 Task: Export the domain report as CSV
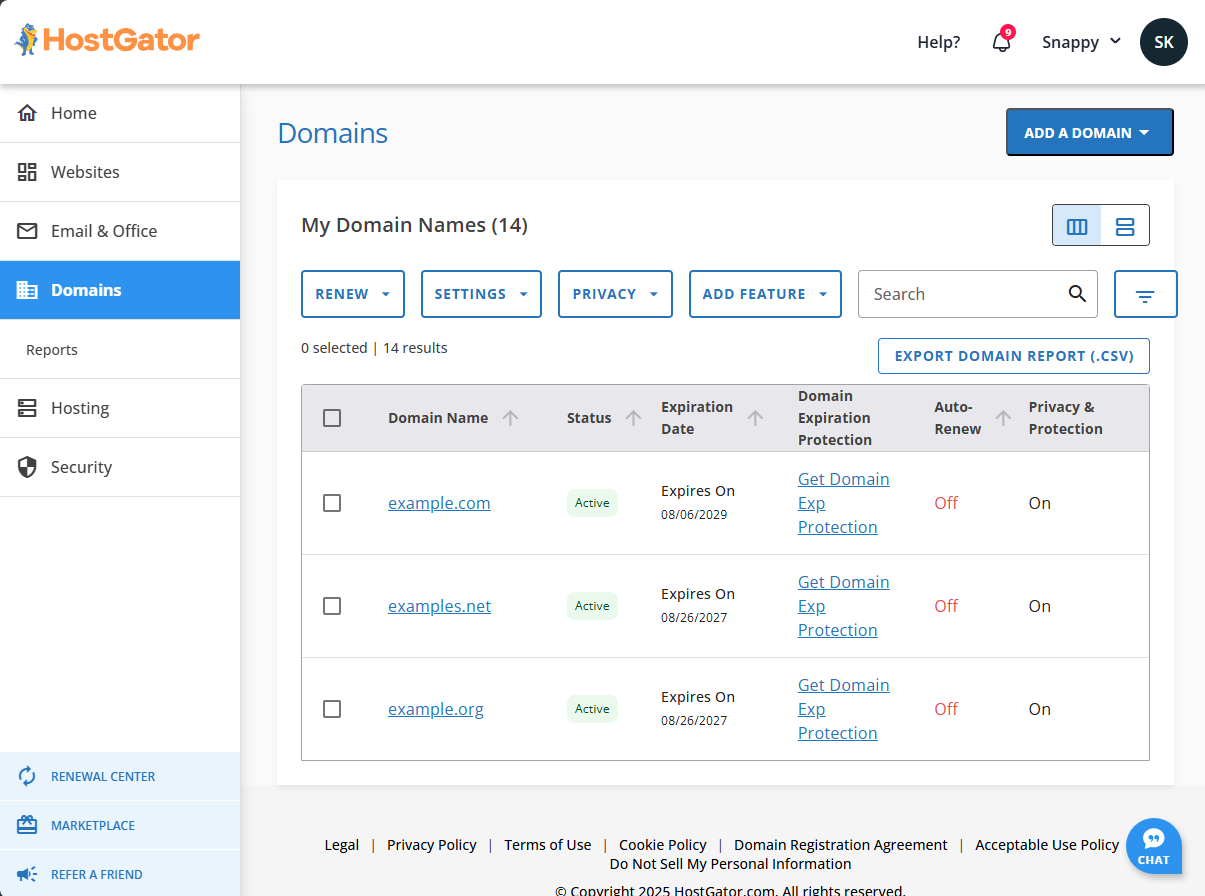[x=1013, y=355]
